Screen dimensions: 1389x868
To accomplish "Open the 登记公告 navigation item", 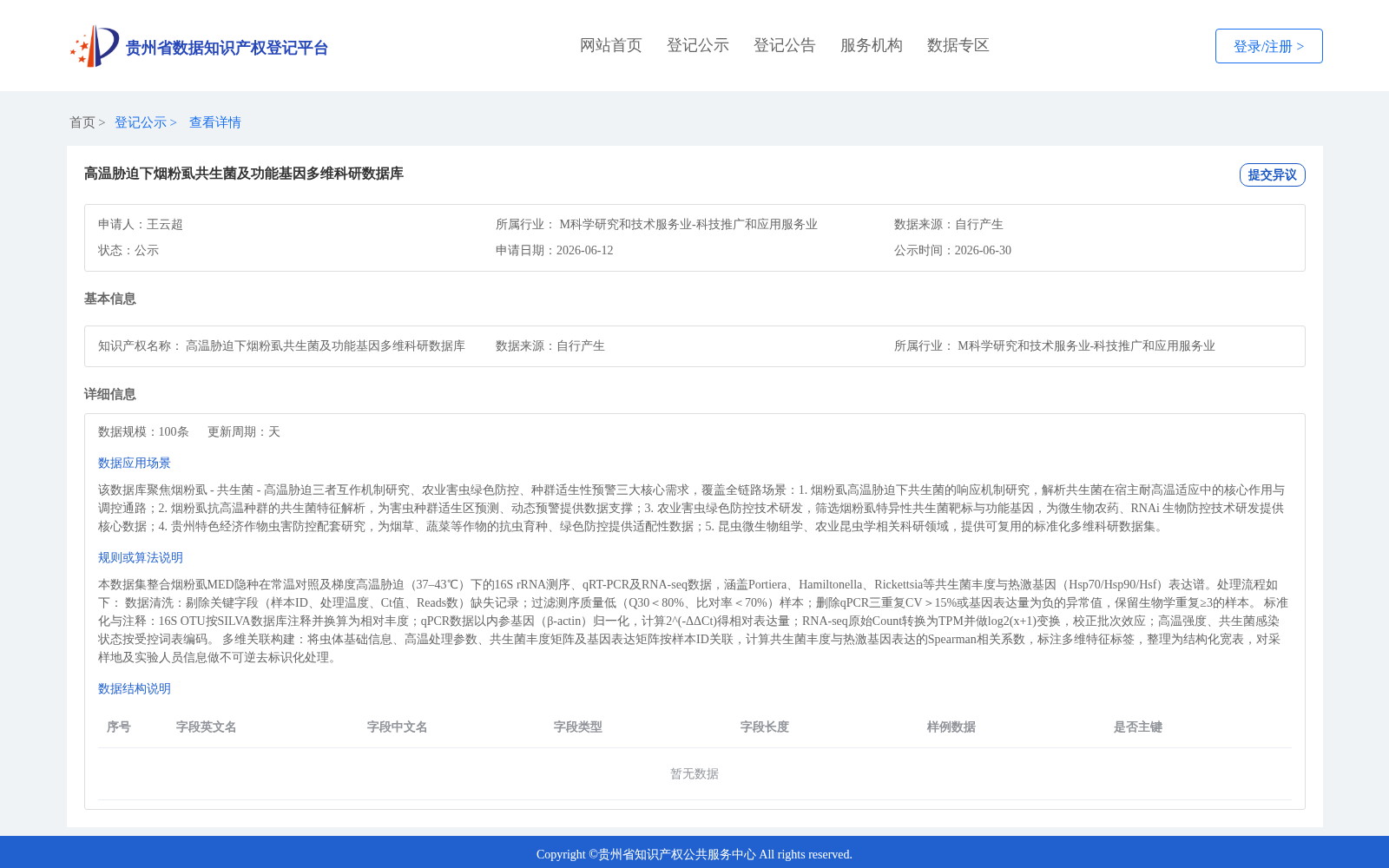I will (785, 45).
